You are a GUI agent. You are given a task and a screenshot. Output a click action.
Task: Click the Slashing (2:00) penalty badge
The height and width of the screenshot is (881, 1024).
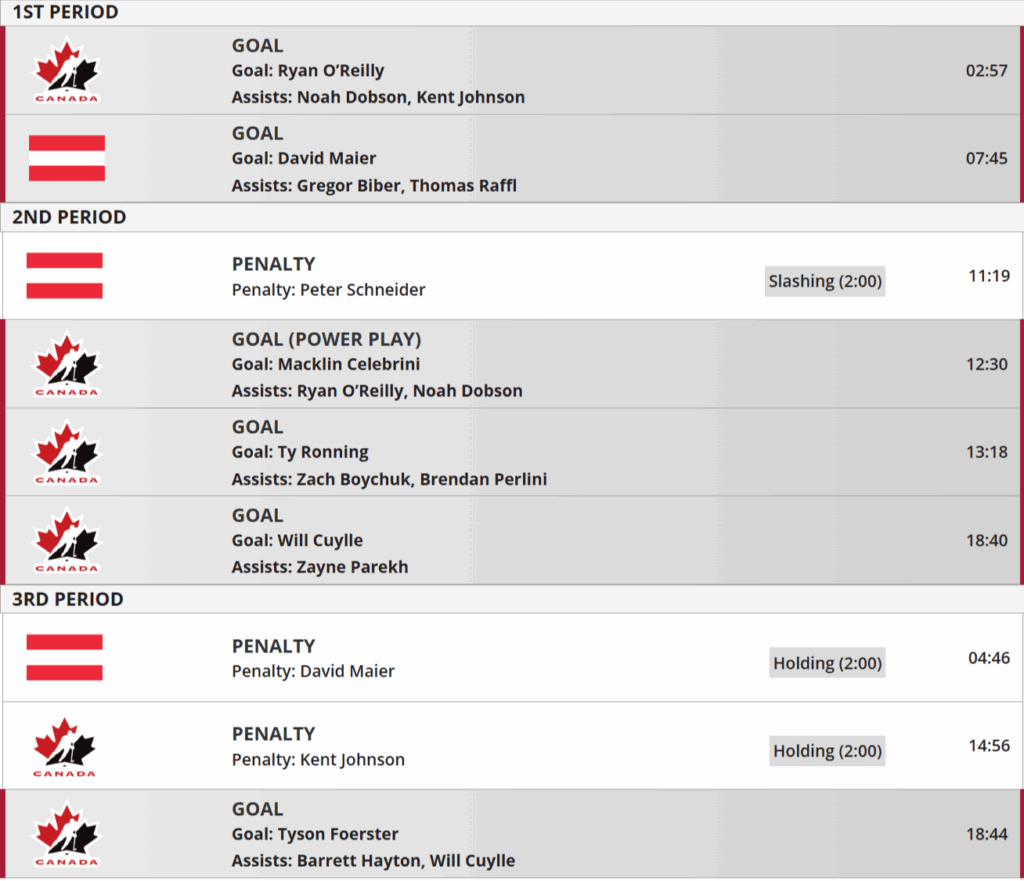(x=825, y=281)
